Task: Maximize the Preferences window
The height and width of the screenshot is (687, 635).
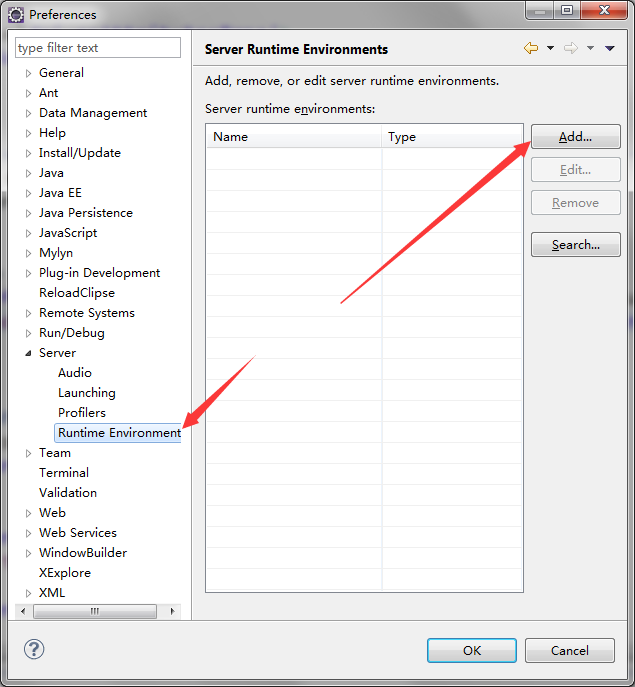Action: 567,11
